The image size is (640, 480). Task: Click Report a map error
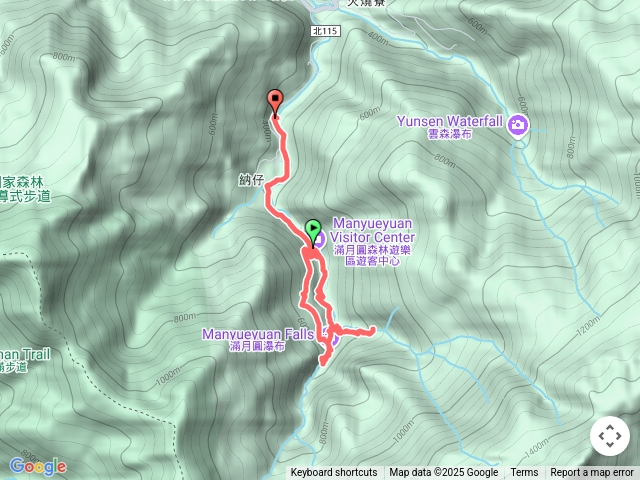point(592,473)
